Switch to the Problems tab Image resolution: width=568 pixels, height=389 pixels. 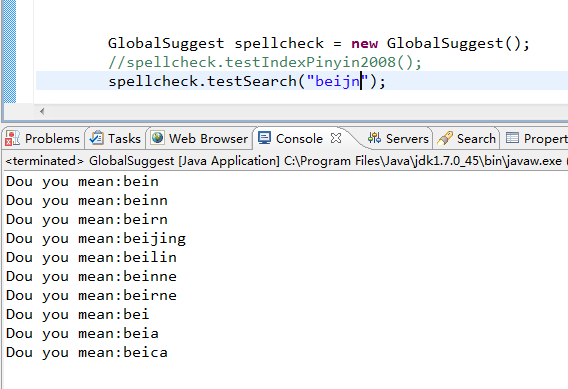tap(43, 139)
